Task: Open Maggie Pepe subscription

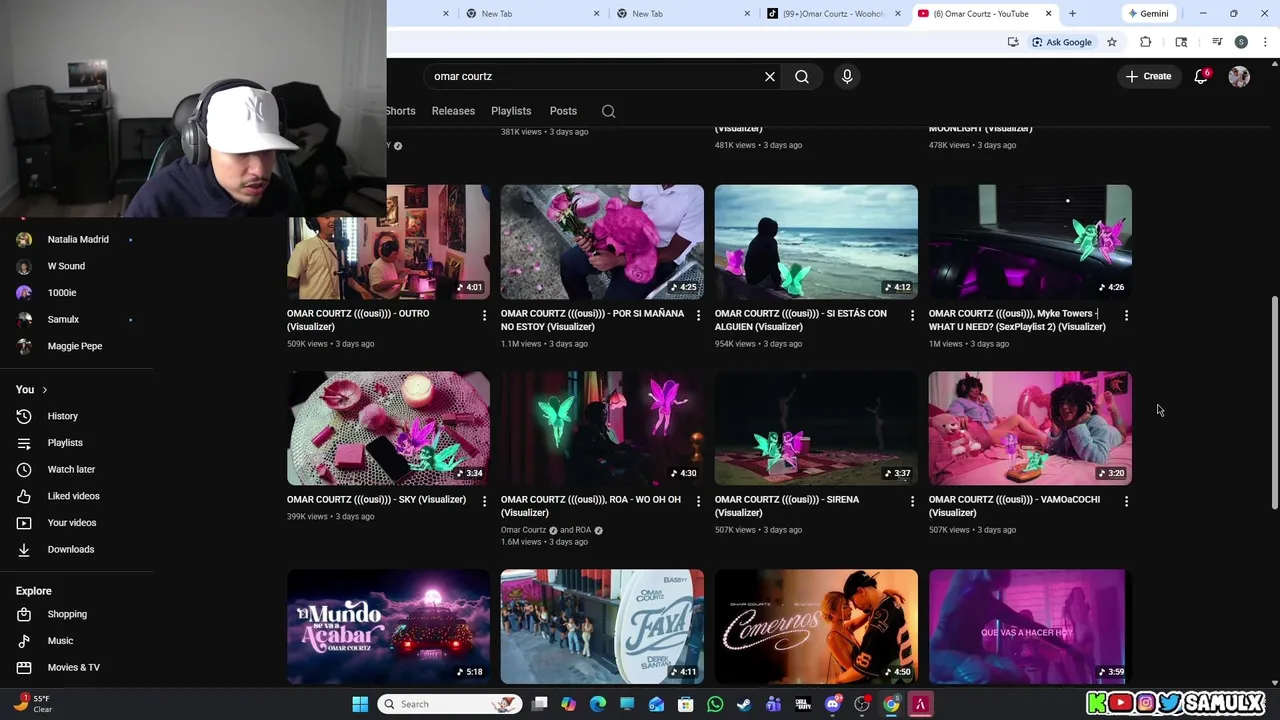Action: 76,346
